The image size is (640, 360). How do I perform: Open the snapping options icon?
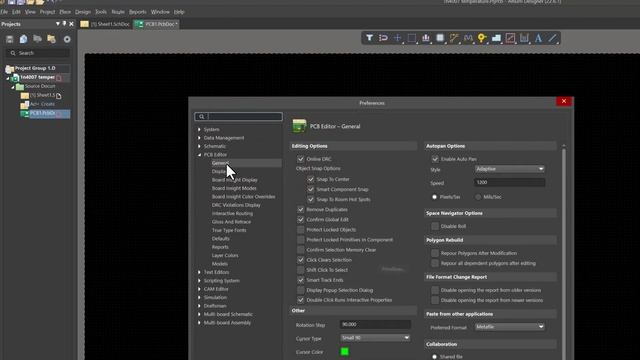point(383,38)
